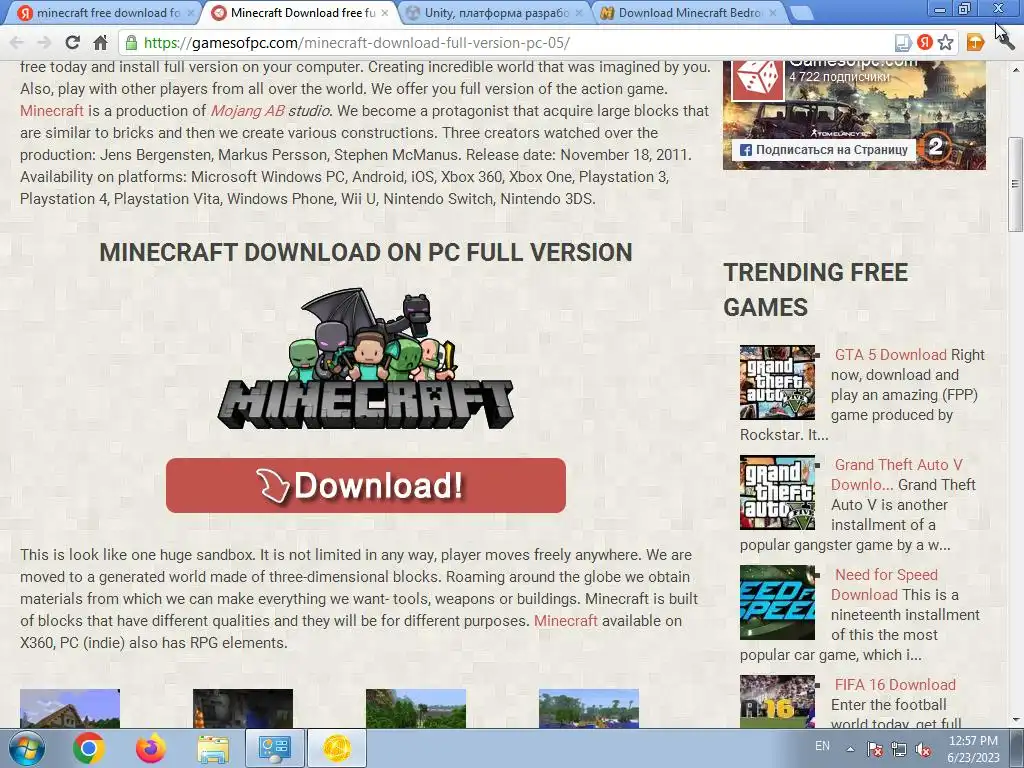Screen dimensions: 1024x768
Task: Launch Firefox from the taskbar
Action: click(151, 748)
